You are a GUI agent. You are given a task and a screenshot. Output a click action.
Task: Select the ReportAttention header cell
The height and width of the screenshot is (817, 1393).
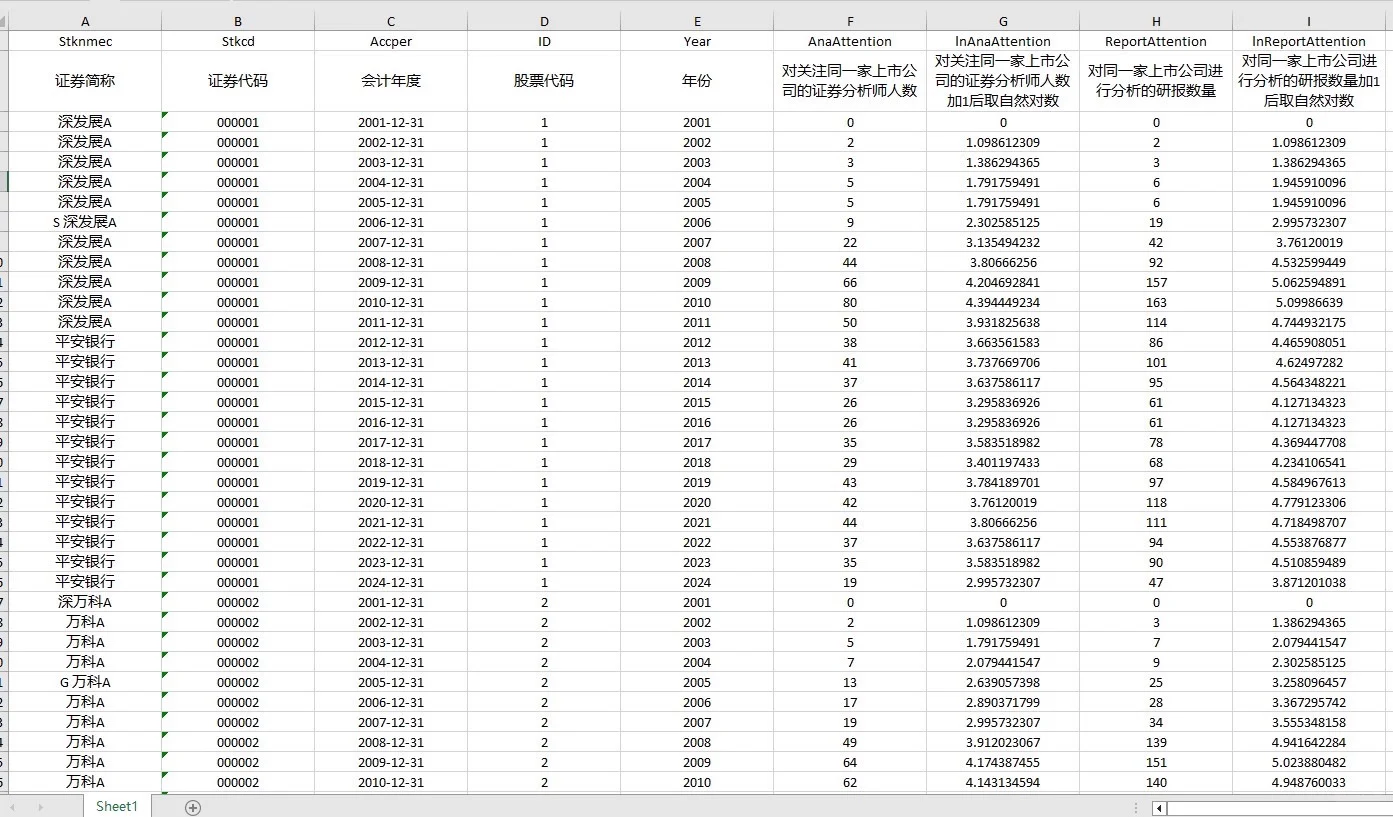(x=1156, y=41)
